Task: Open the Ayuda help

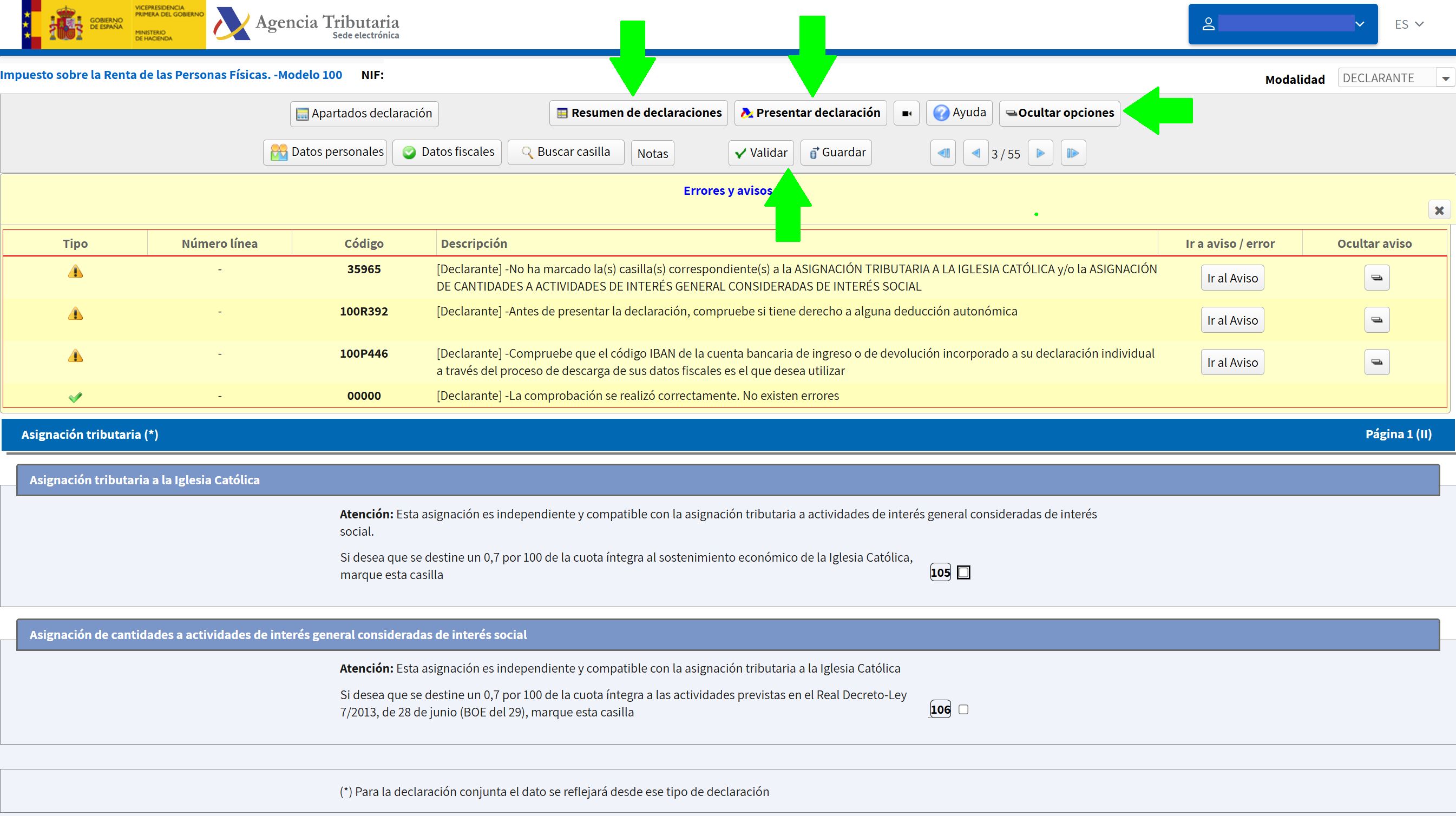Action: tap(959, 113)
